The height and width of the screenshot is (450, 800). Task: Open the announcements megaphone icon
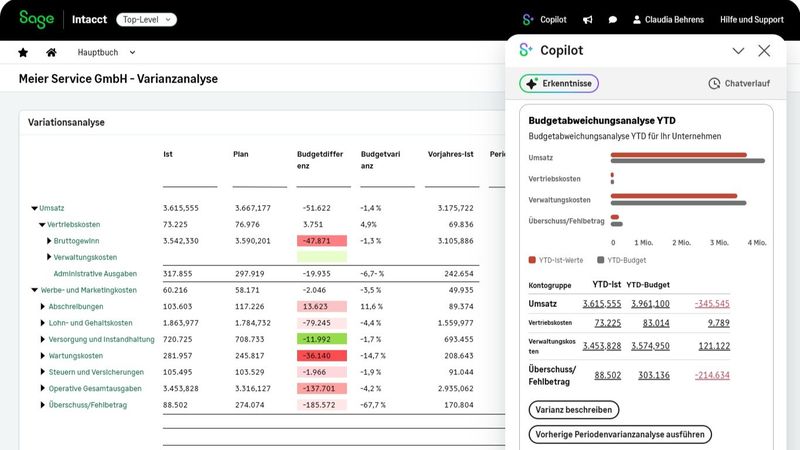point(588,20)
